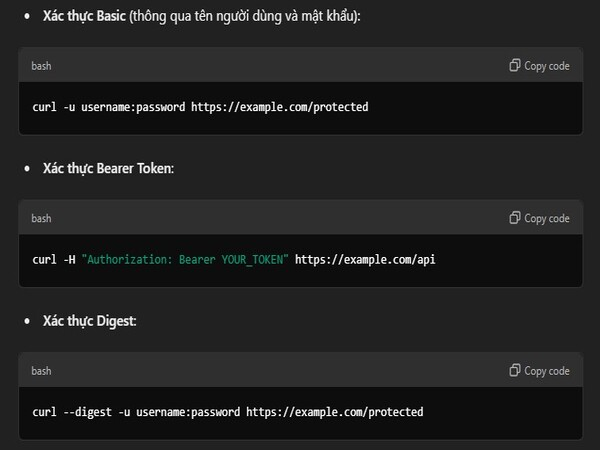The width and height of the screenshot is (600, 450).
Task: Click the green Authorization Bearer YOUR_TOKEN string
Action: (x=185, y=259)
